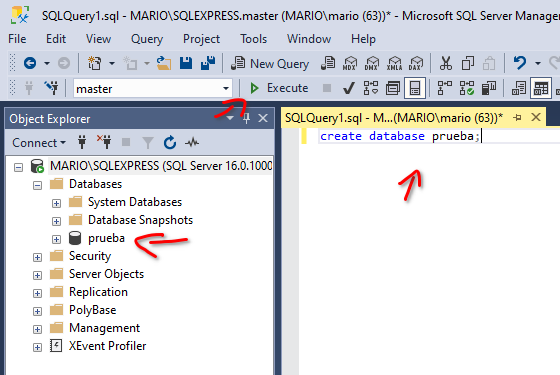Select Results to Text option
Image resolution: width=560 pixels, height=375 pixels.
pos(519,88)
